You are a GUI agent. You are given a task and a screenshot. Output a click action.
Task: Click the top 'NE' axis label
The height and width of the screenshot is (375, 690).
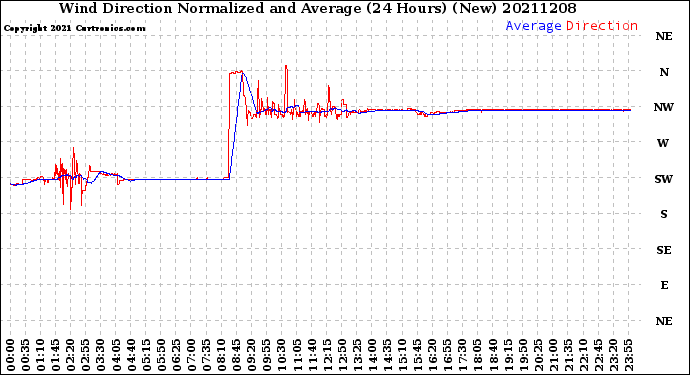(664, 36)
